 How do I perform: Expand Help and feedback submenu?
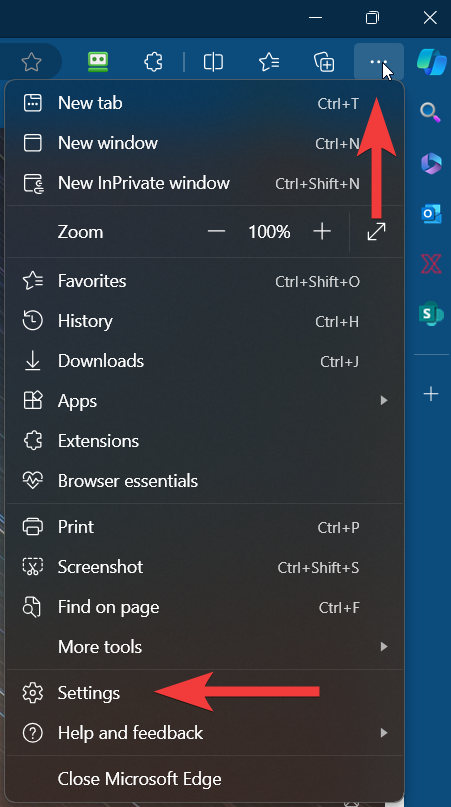pos(384,732)
